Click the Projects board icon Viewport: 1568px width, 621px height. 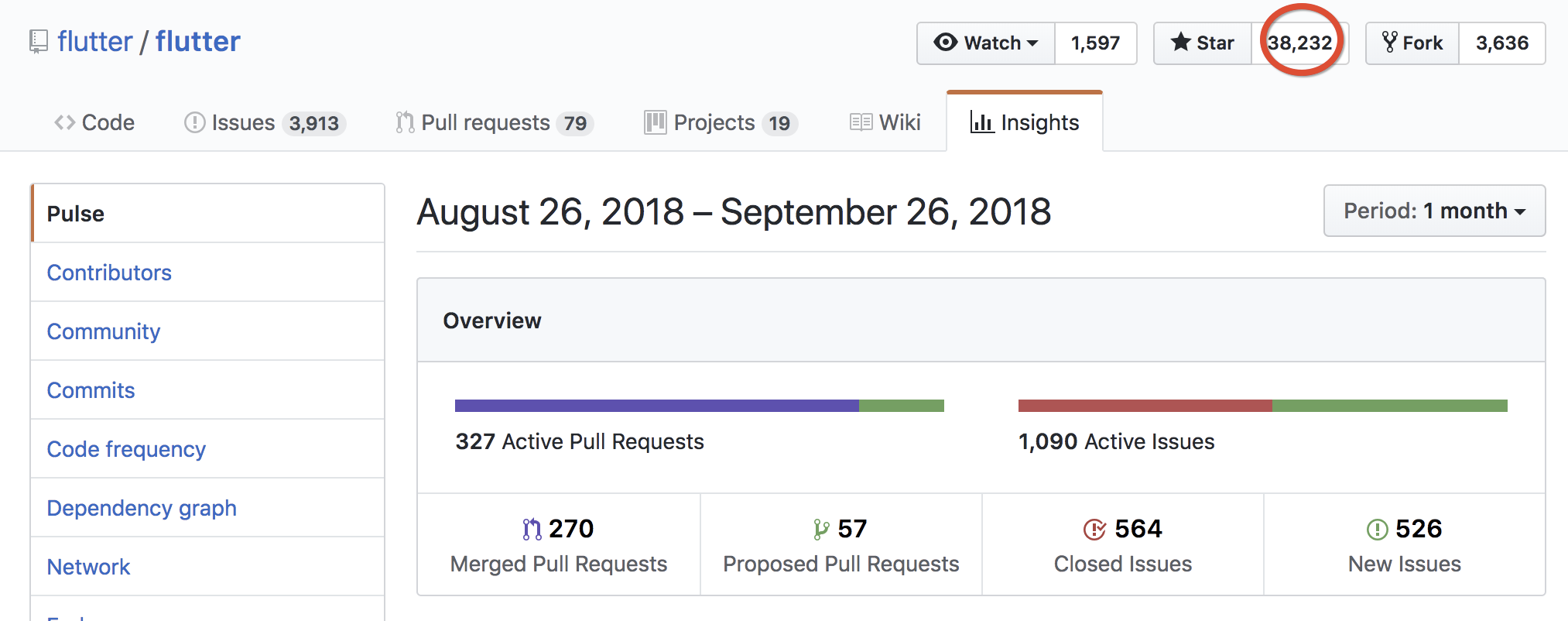click(655, 122)
